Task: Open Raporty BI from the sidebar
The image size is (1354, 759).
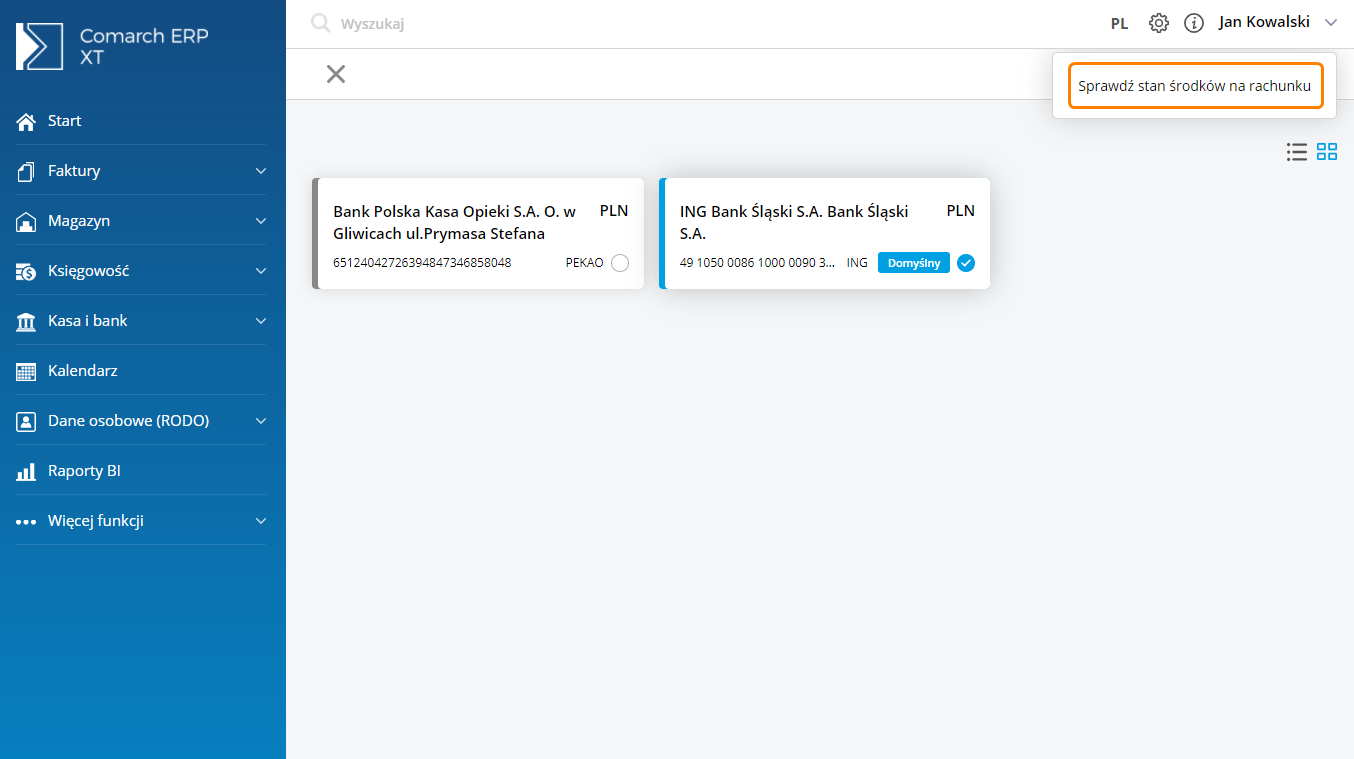Action: point(84,470)
